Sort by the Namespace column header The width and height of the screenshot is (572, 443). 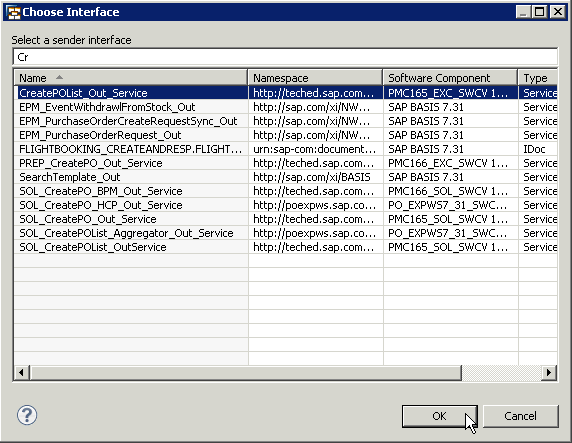pos(315,78)
